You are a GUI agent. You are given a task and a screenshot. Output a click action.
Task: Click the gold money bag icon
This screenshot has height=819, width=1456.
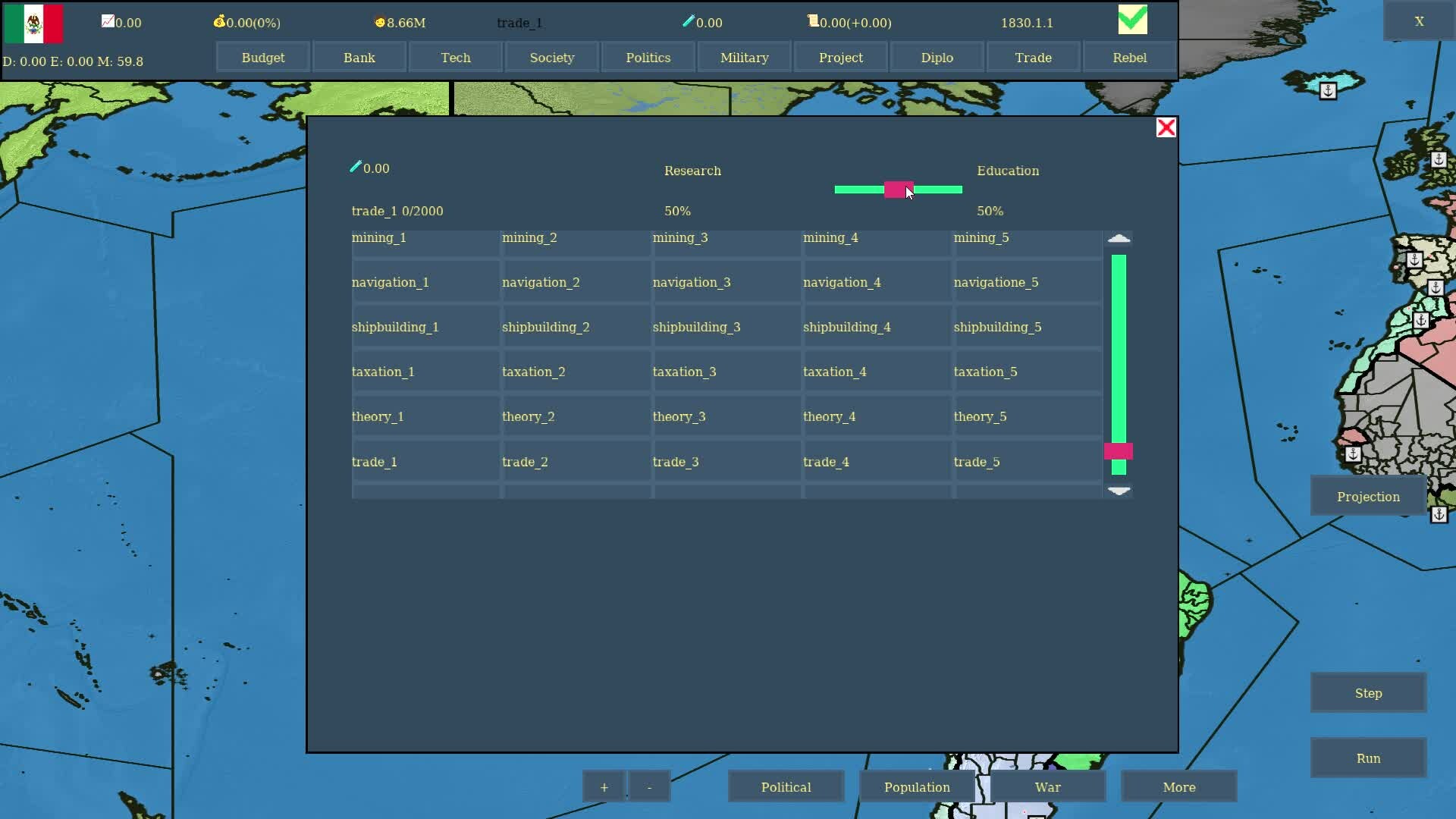219,21
